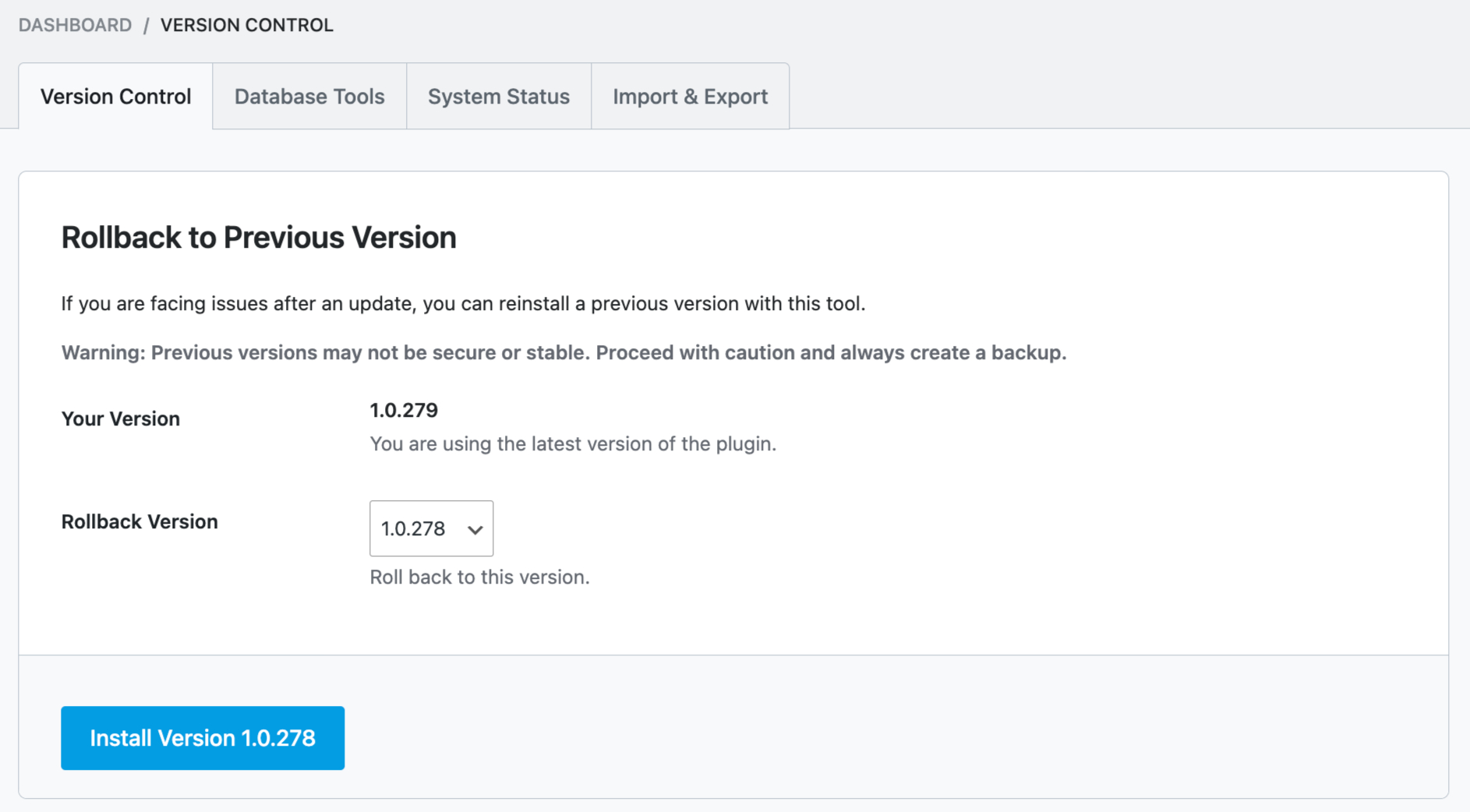Click the current version number 1.0.279
1470x812 pixels.
point(404,410)
